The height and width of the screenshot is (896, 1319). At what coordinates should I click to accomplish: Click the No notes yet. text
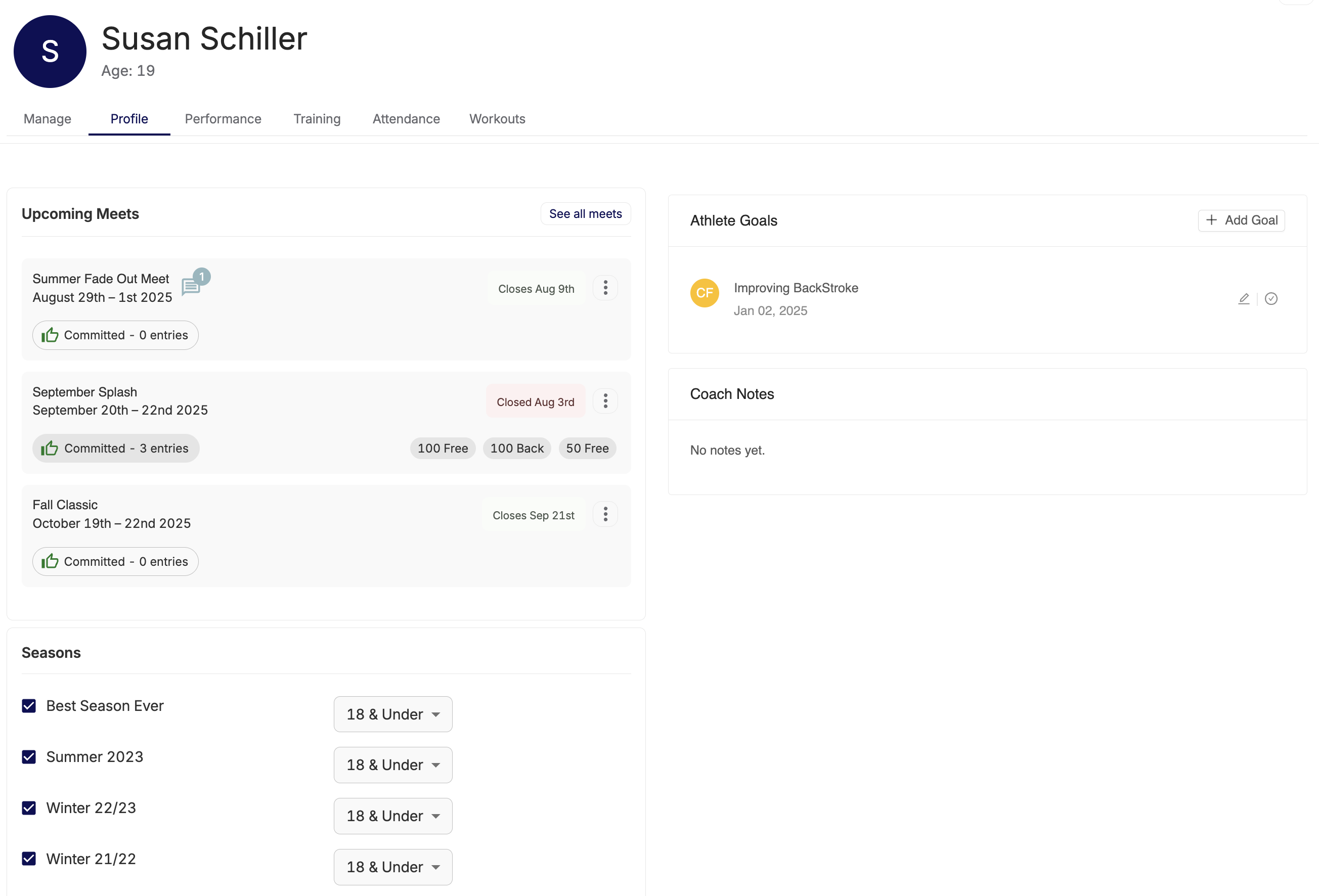(x=727, y=451)
